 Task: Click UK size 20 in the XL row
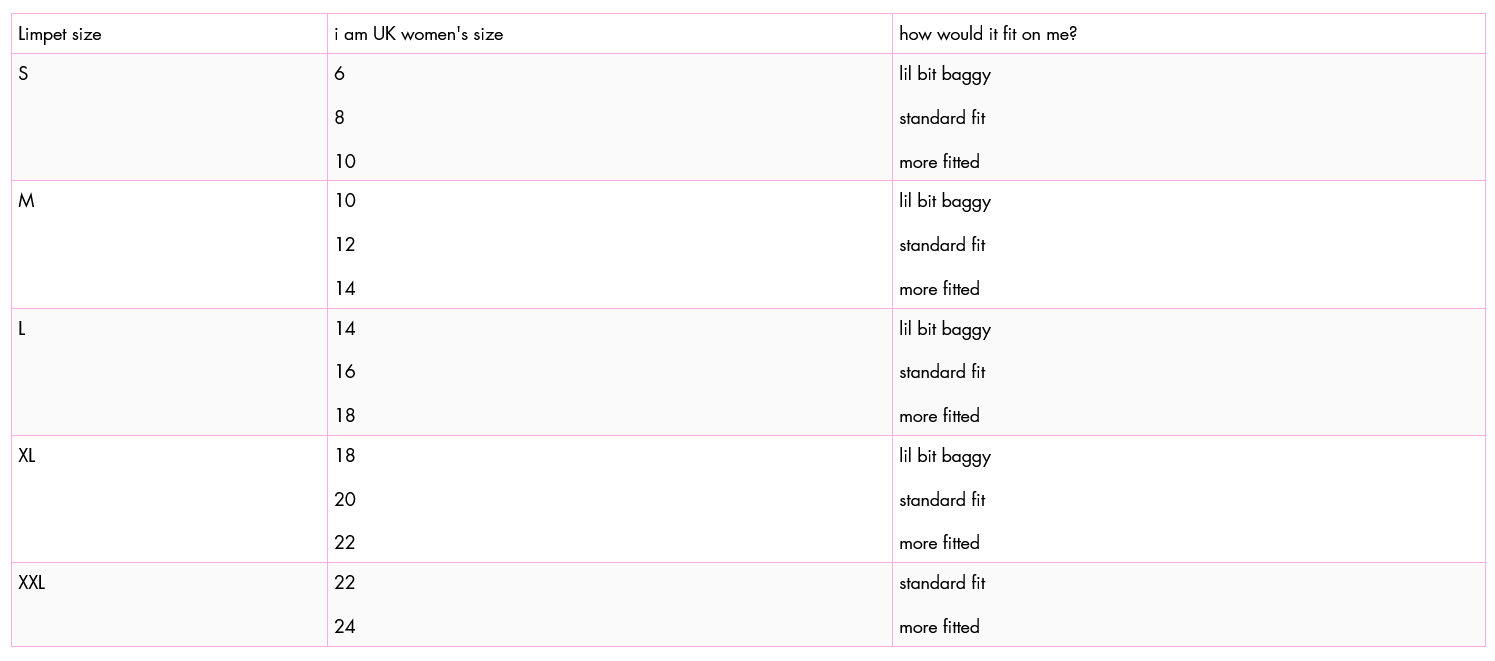(x=345, y=499)
